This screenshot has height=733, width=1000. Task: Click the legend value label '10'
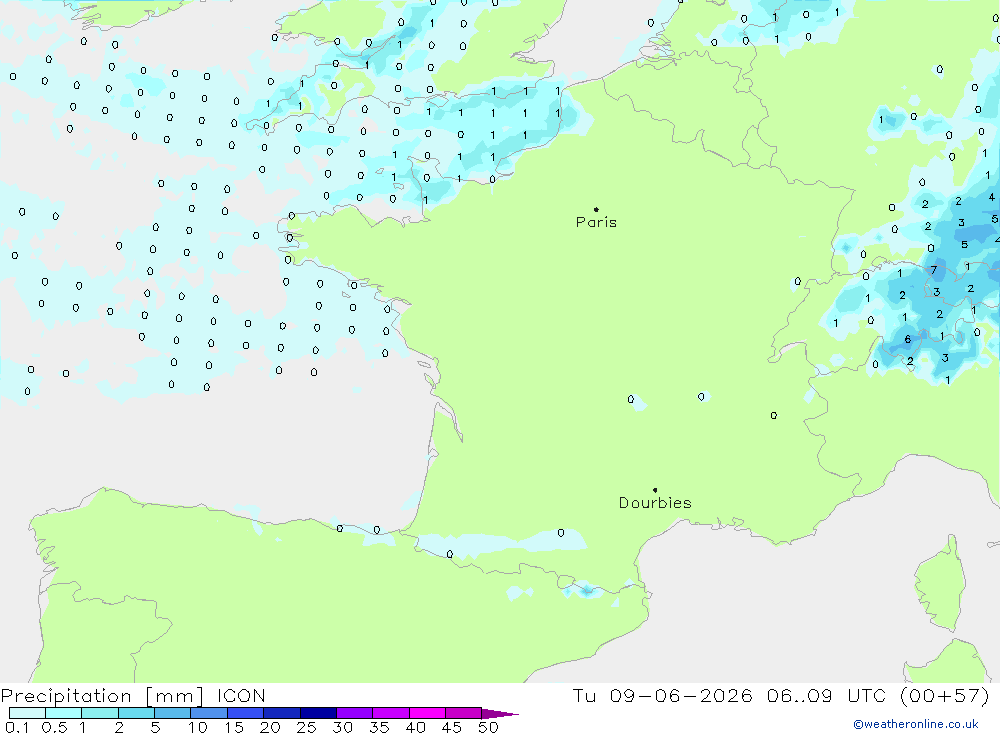tap(198, 727)
